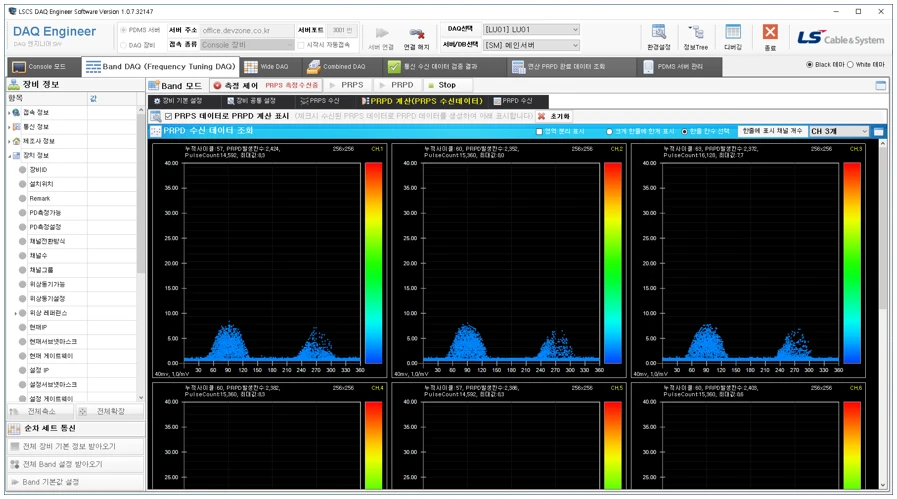Image resolution: width=897 pixels, height=499 pixels.
Task: Select the White 테마 radio button
Action: pos(850,65)
